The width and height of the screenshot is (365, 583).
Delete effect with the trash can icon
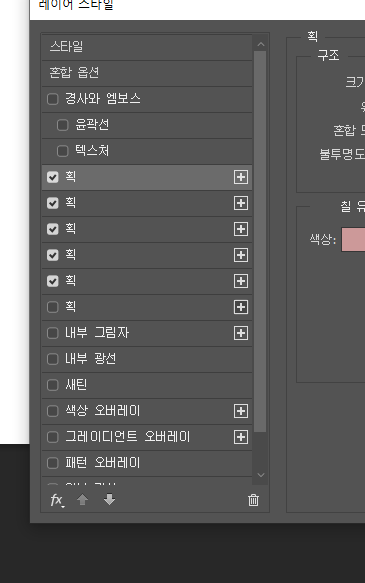[253, 500]
